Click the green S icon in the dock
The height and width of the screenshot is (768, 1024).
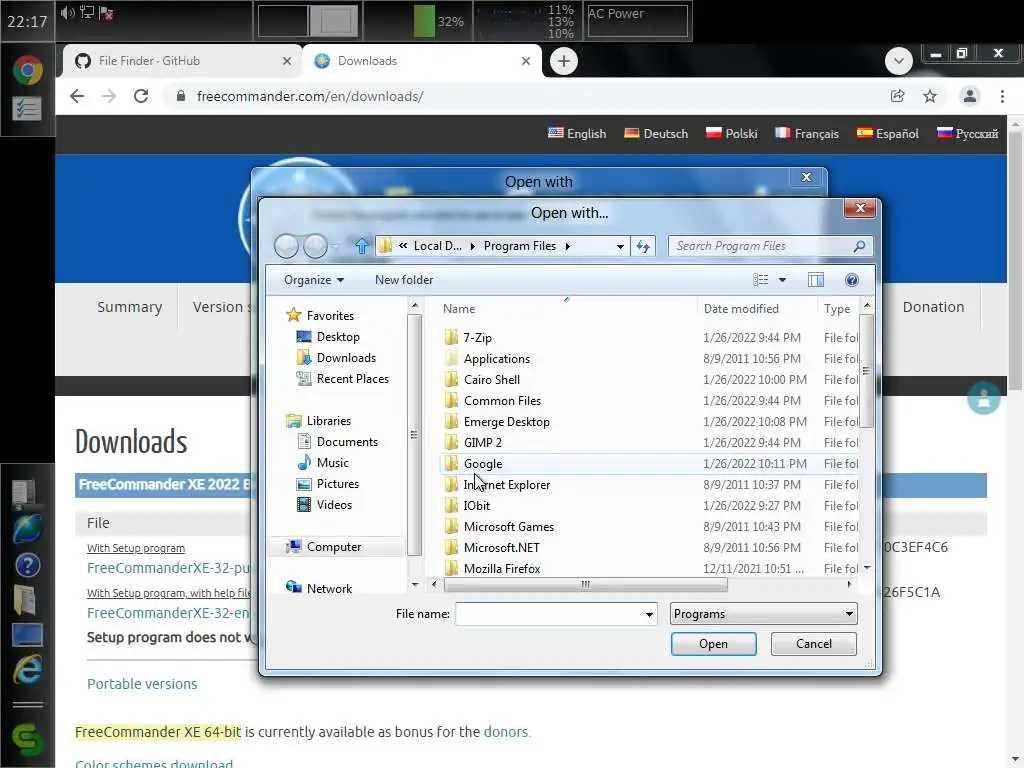pyautogui.click(x=27, y=740)
